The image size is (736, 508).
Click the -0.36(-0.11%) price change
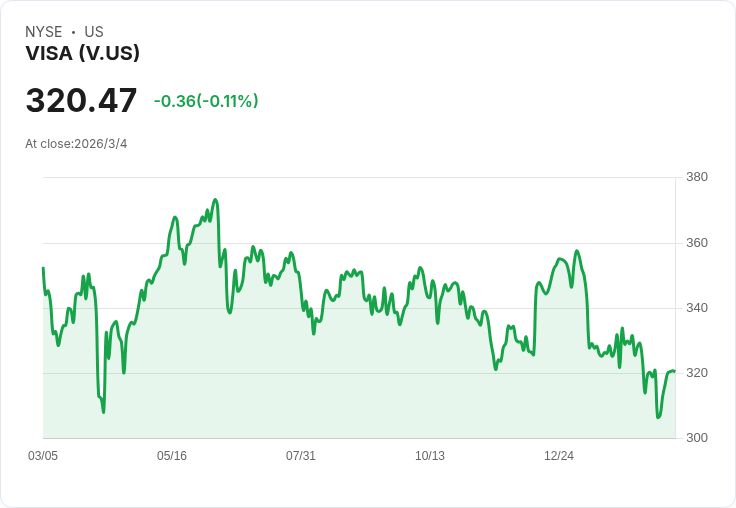point(206,101)
